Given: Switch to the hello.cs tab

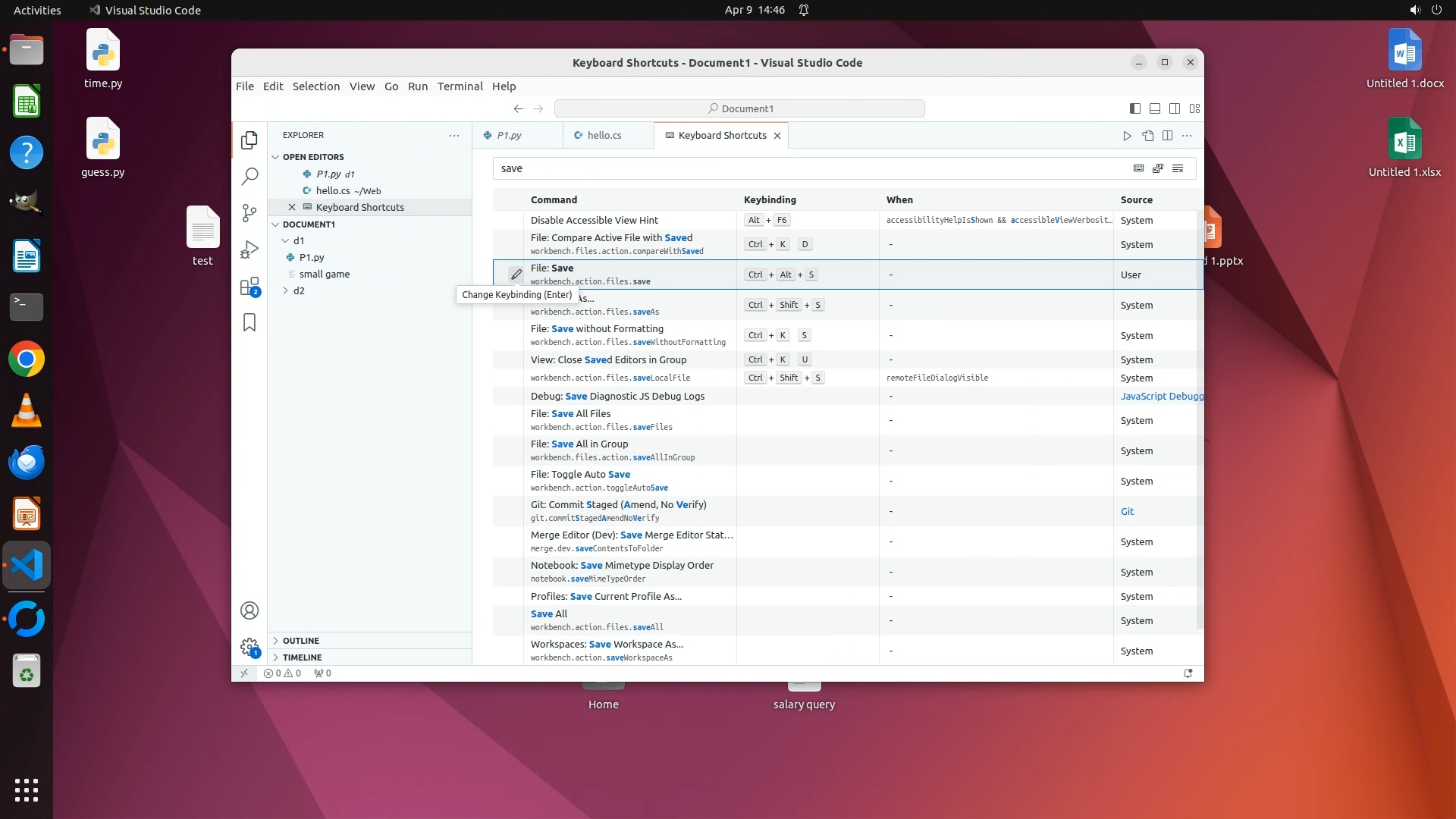Looking at the screenshot, I should [604, 135].
